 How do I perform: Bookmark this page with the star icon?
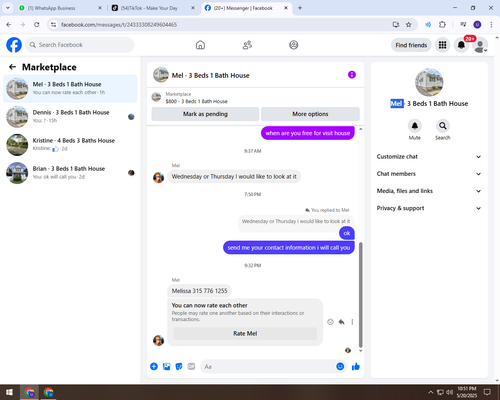(x=408, y=25)
